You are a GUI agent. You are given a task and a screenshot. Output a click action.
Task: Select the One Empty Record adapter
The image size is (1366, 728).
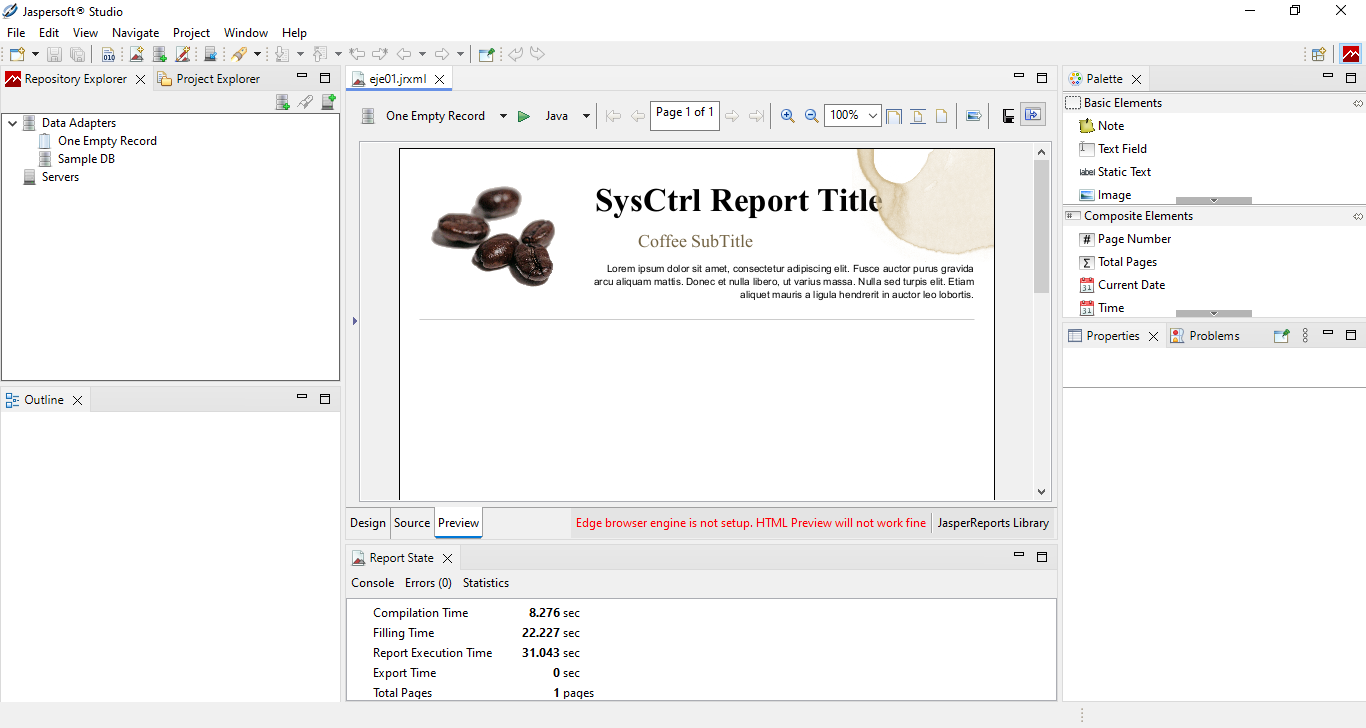pyautogui.click(x=107, y=141)
